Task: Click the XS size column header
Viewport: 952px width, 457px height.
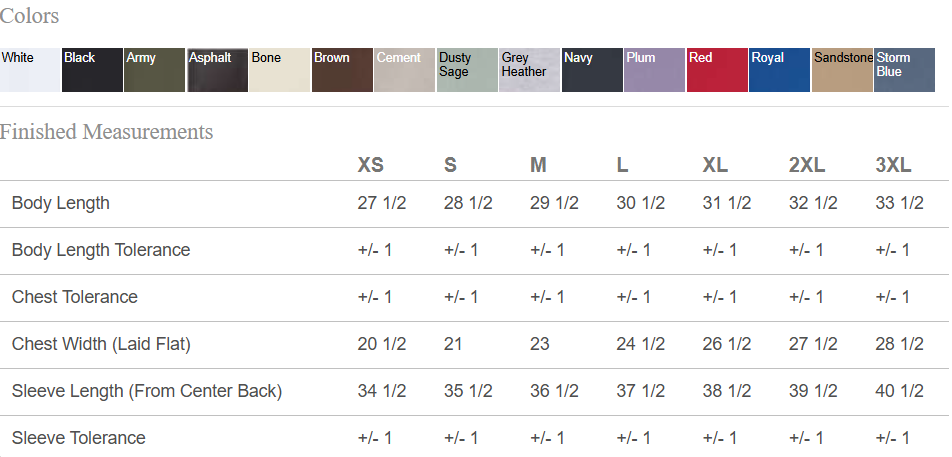Action: coord(370,165)
